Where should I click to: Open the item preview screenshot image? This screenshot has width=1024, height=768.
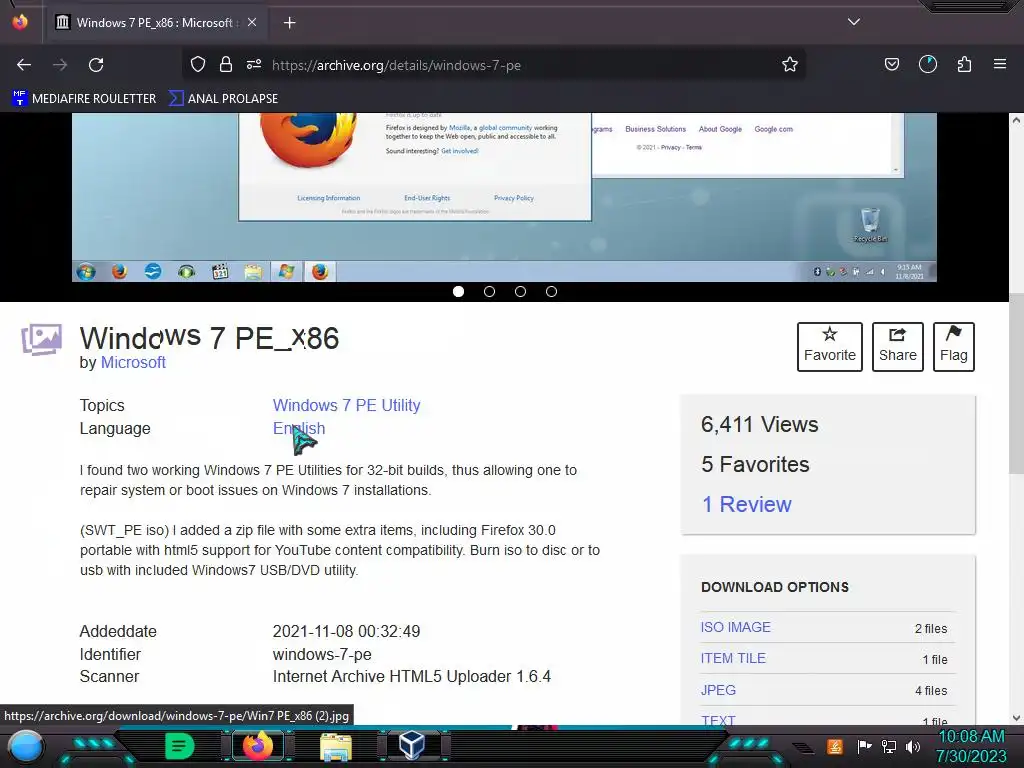click(x=504, y=197)
